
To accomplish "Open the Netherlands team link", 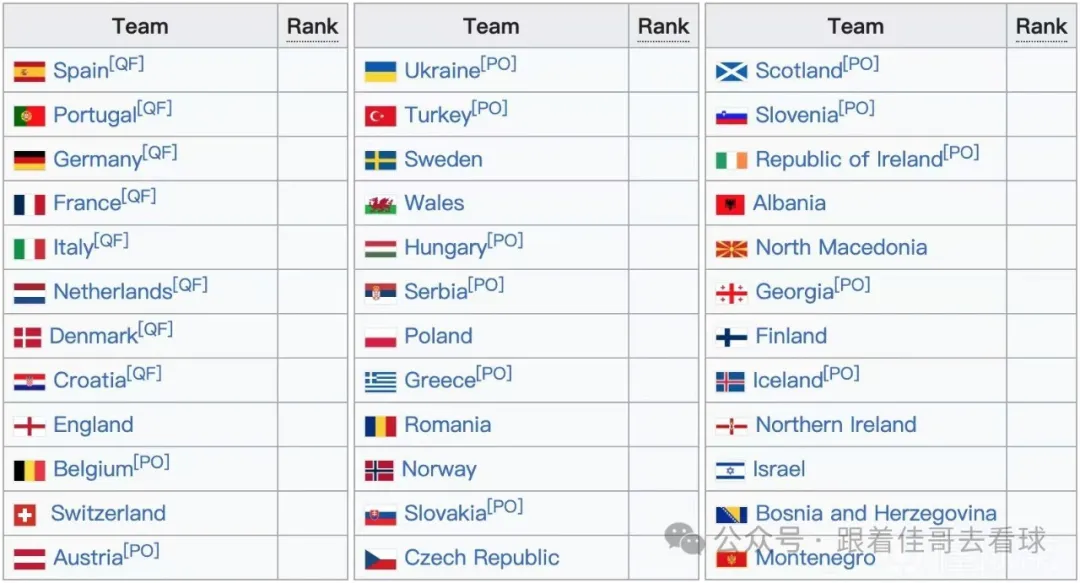I will [x=112, y=292].
